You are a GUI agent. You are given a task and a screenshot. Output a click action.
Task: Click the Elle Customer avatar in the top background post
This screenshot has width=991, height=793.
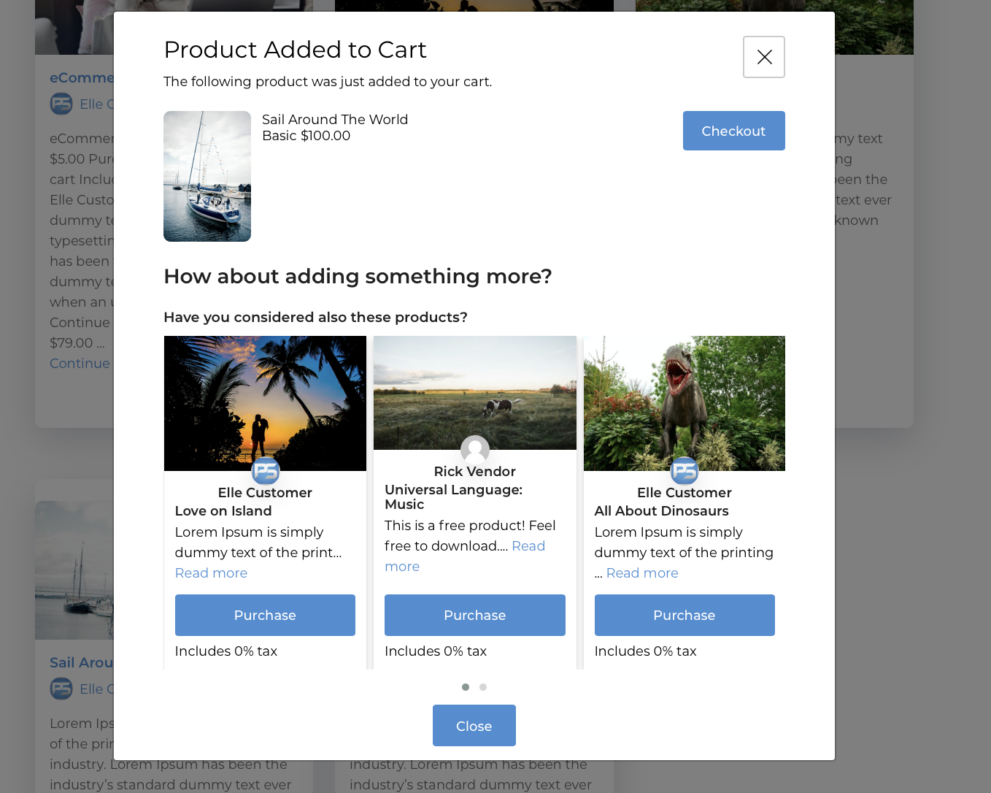[x=61, y=103]
